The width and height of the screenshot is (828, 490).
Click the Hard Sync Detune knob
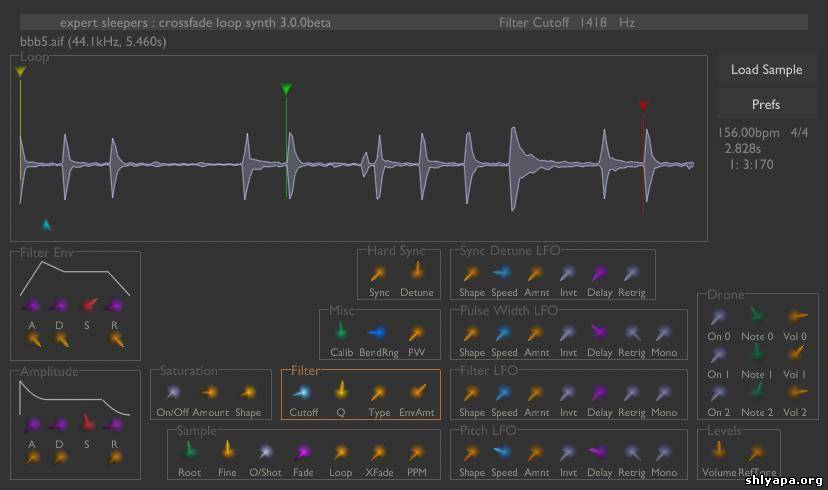[416, 272]
